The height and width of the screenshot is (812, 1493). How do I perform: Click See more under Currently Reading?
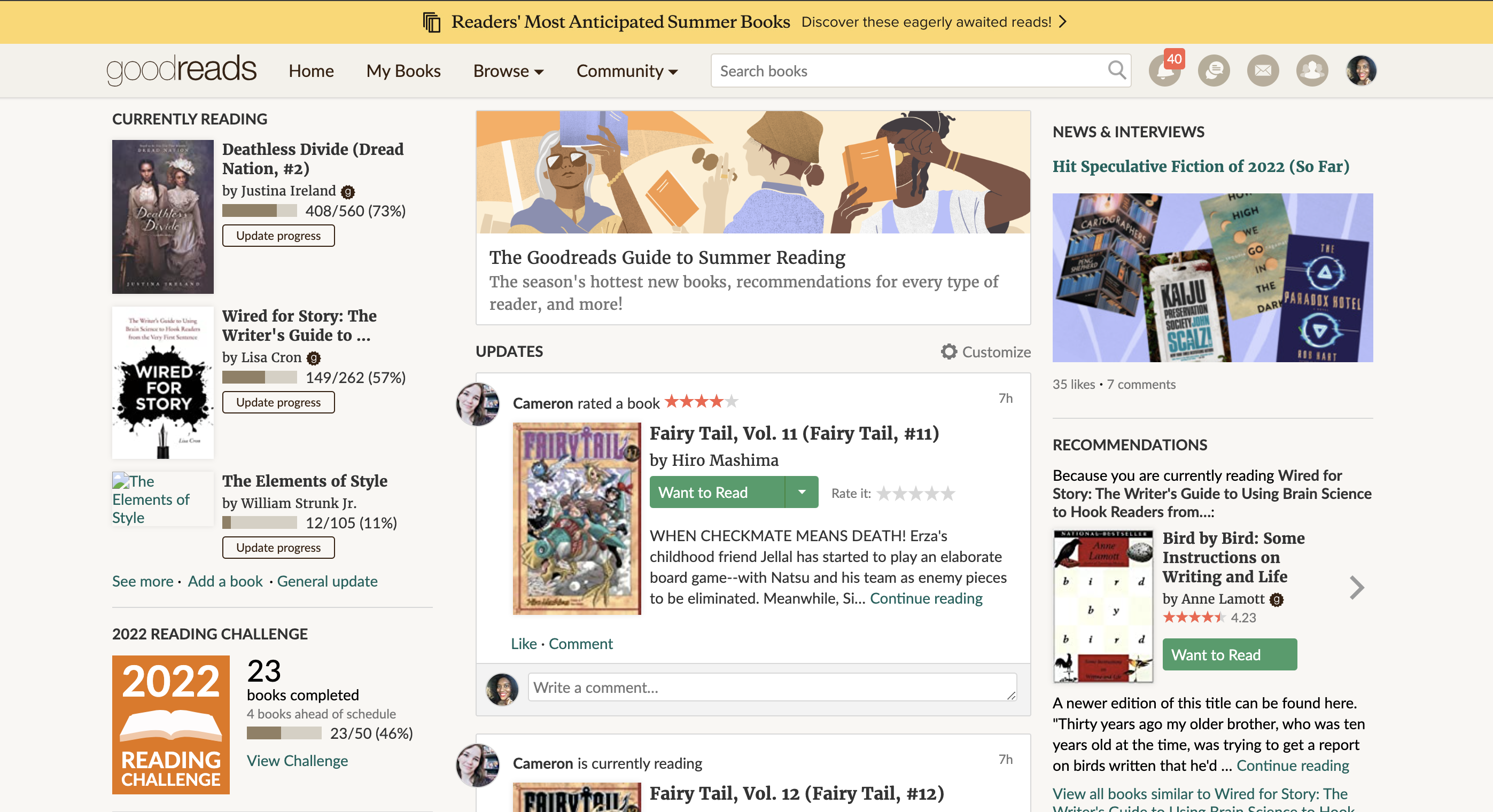pyautogui.click(x=143, y=581)
